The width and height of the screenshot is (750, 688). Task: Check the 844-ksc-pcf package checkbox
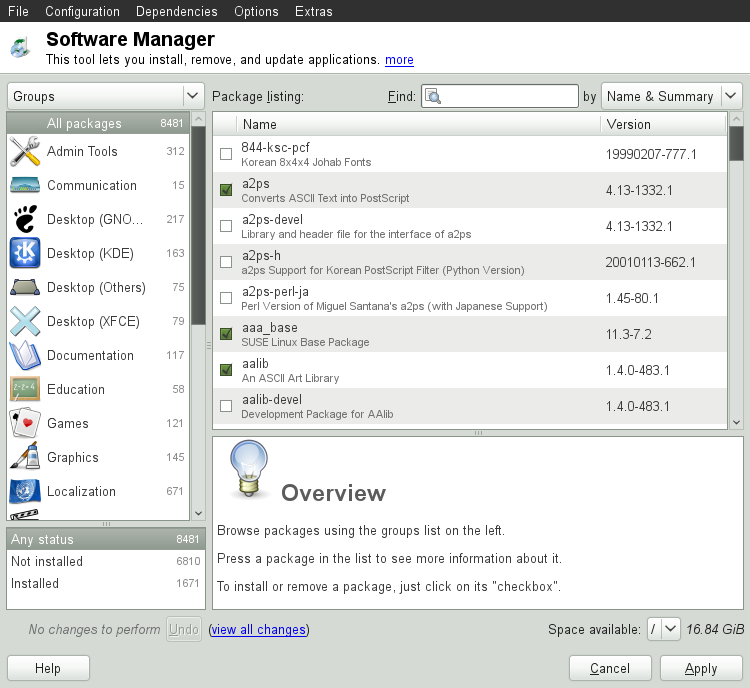(226, 154)
